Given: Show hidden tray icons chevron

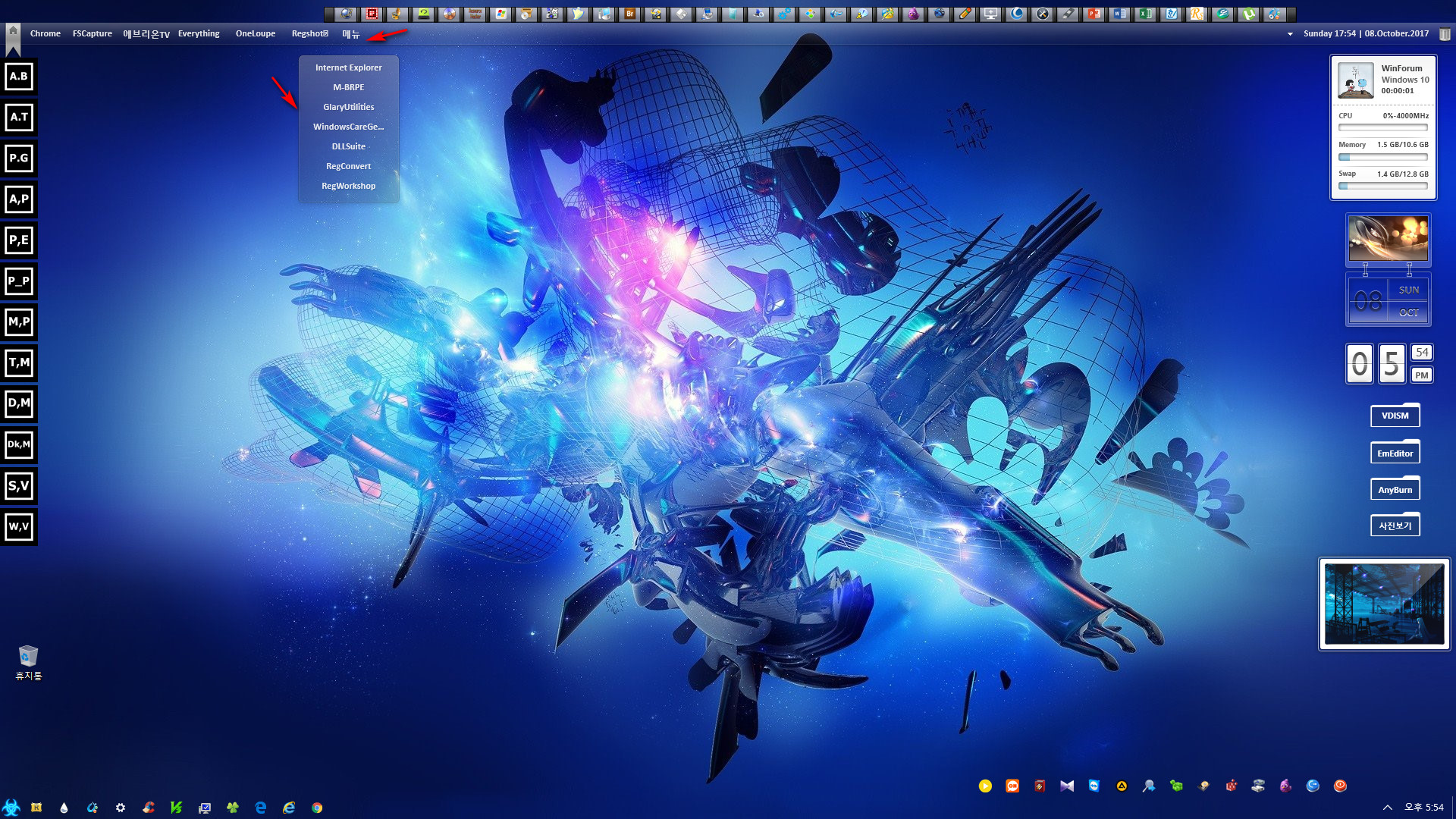Looking at the screenshot, I should pyautogui.click(x=1387, y=808).
